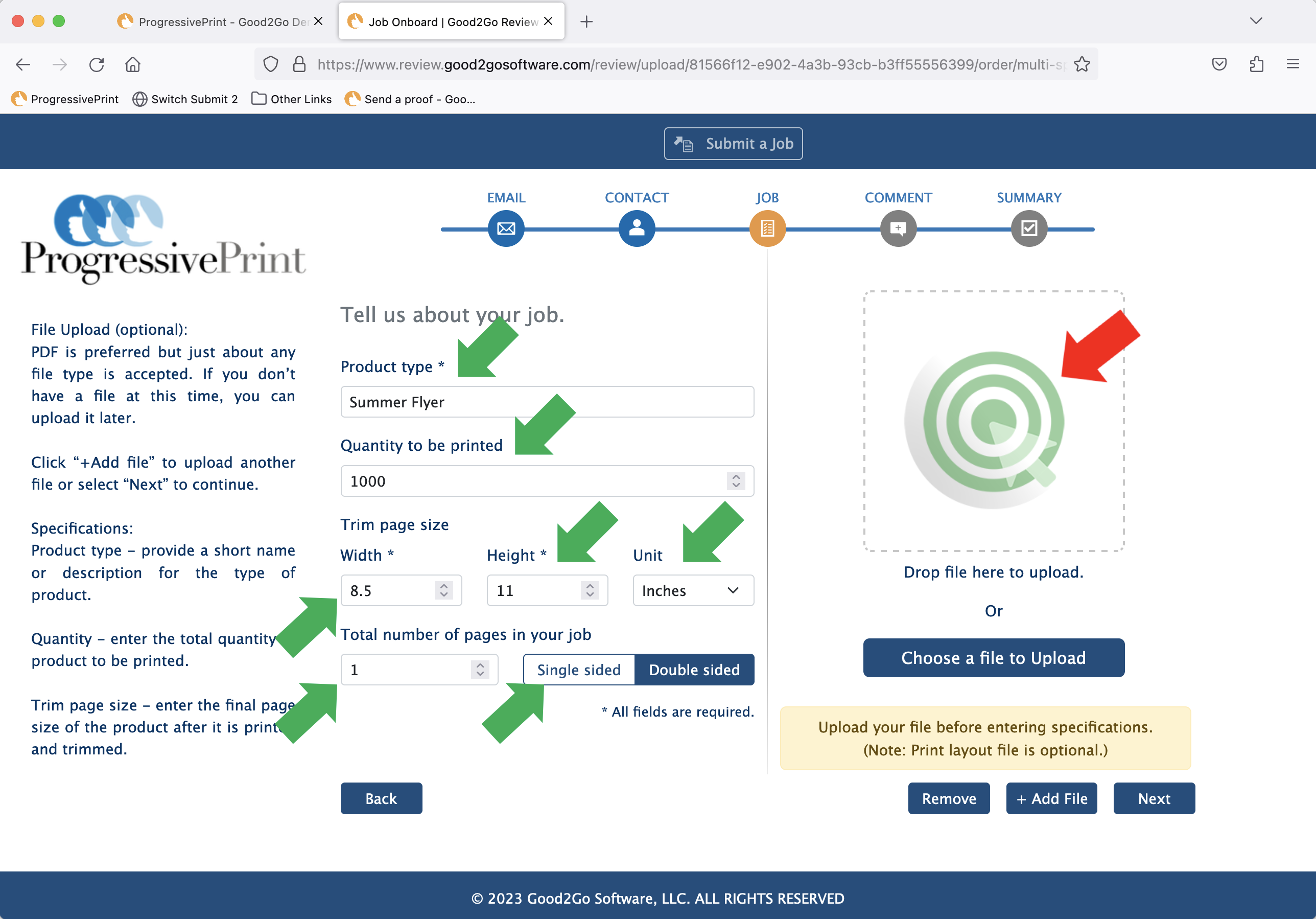
Task: Click the Email step envelope icon
Action: point(506,229)
